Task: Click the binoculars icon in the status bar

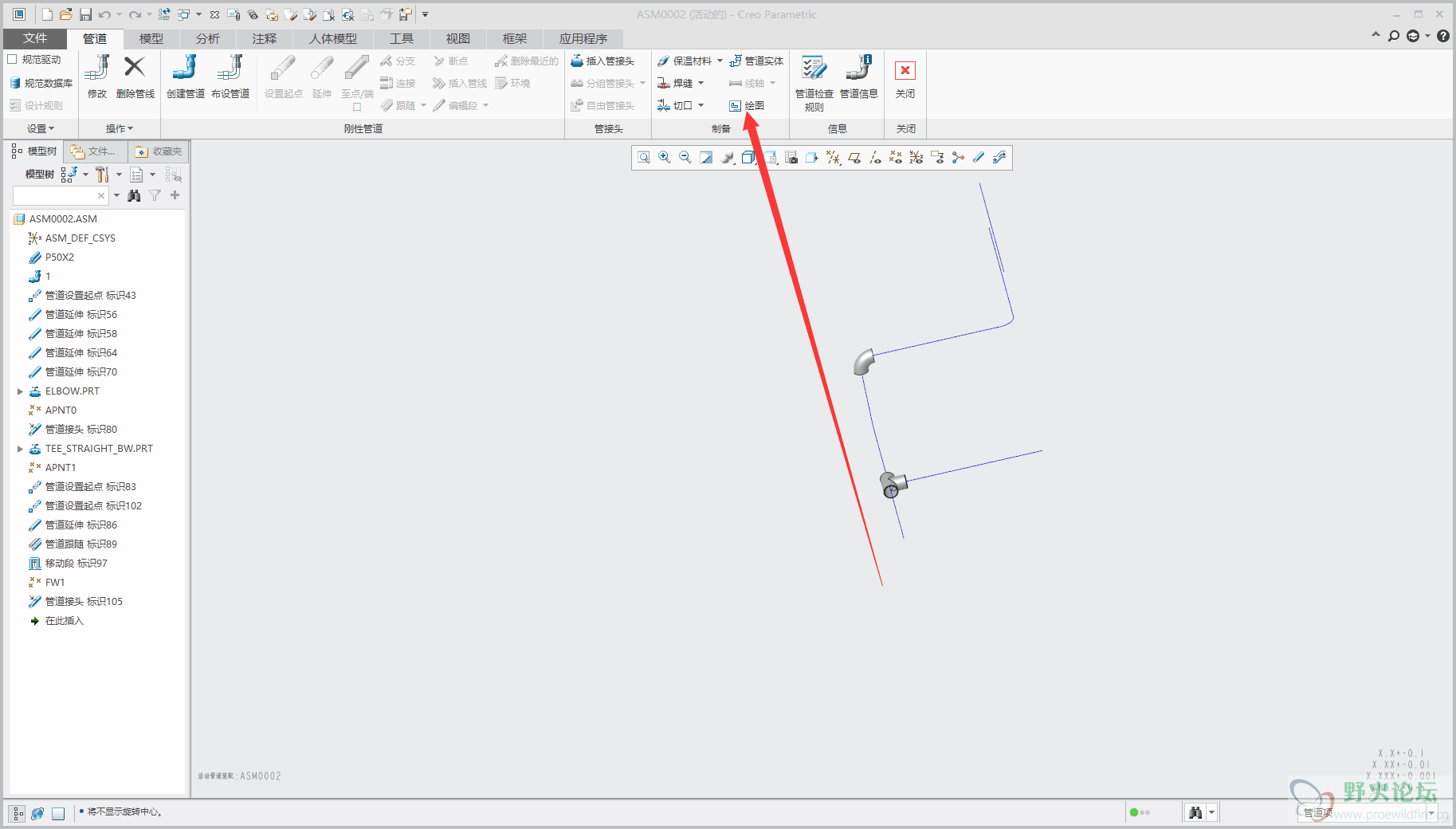Action: (x=1195, y=812)
